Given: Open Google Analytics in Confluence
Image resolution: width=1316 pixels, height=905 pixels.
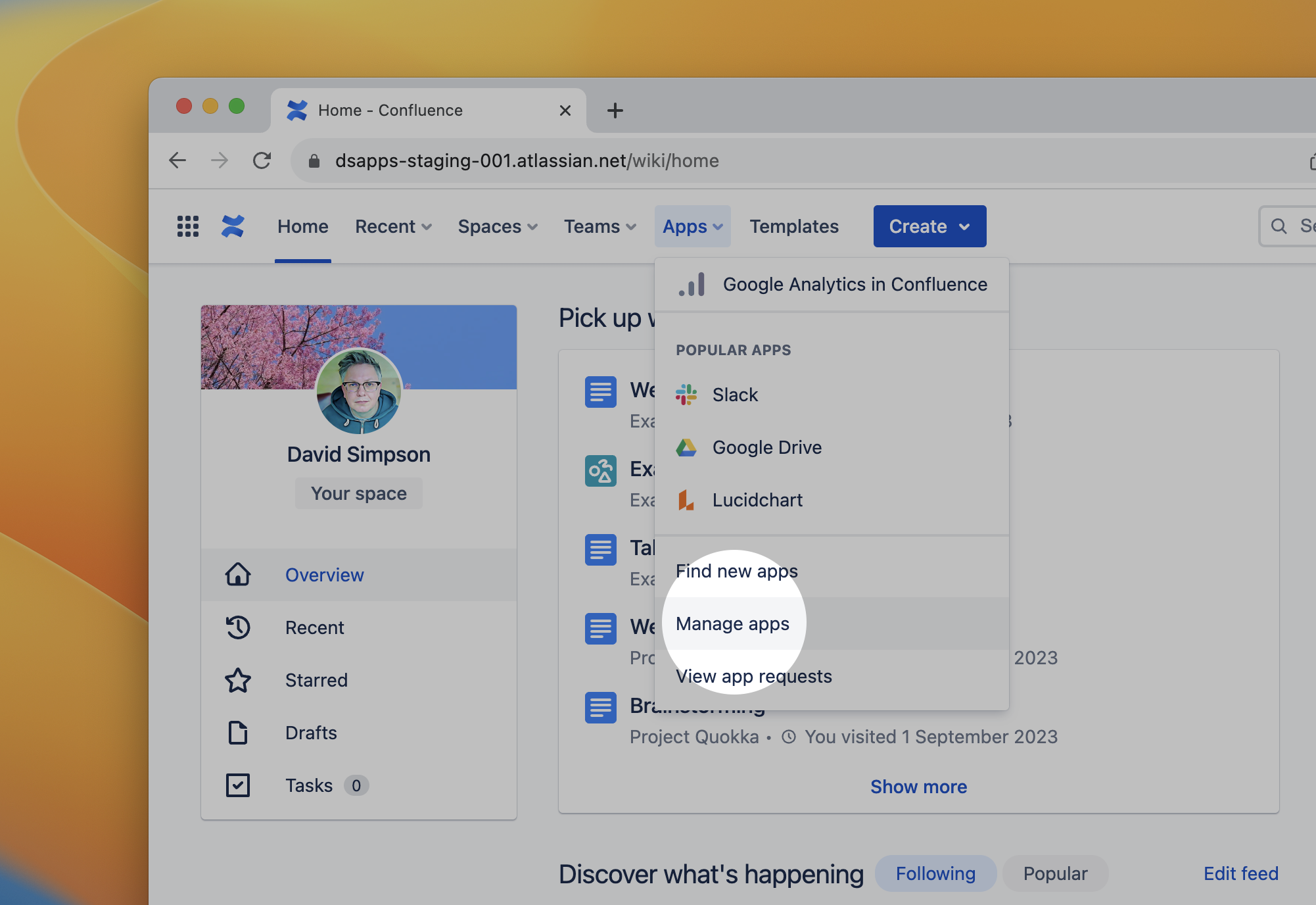Looking at the screenshot, I should click(x=855, y=284).
